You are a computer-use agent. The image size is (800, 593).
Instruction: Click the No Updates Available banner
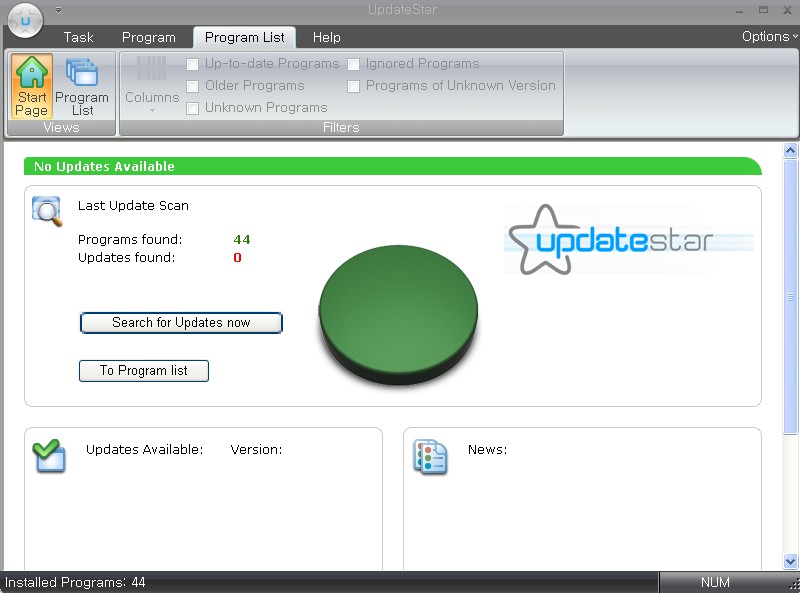click(x=393, y=166)
